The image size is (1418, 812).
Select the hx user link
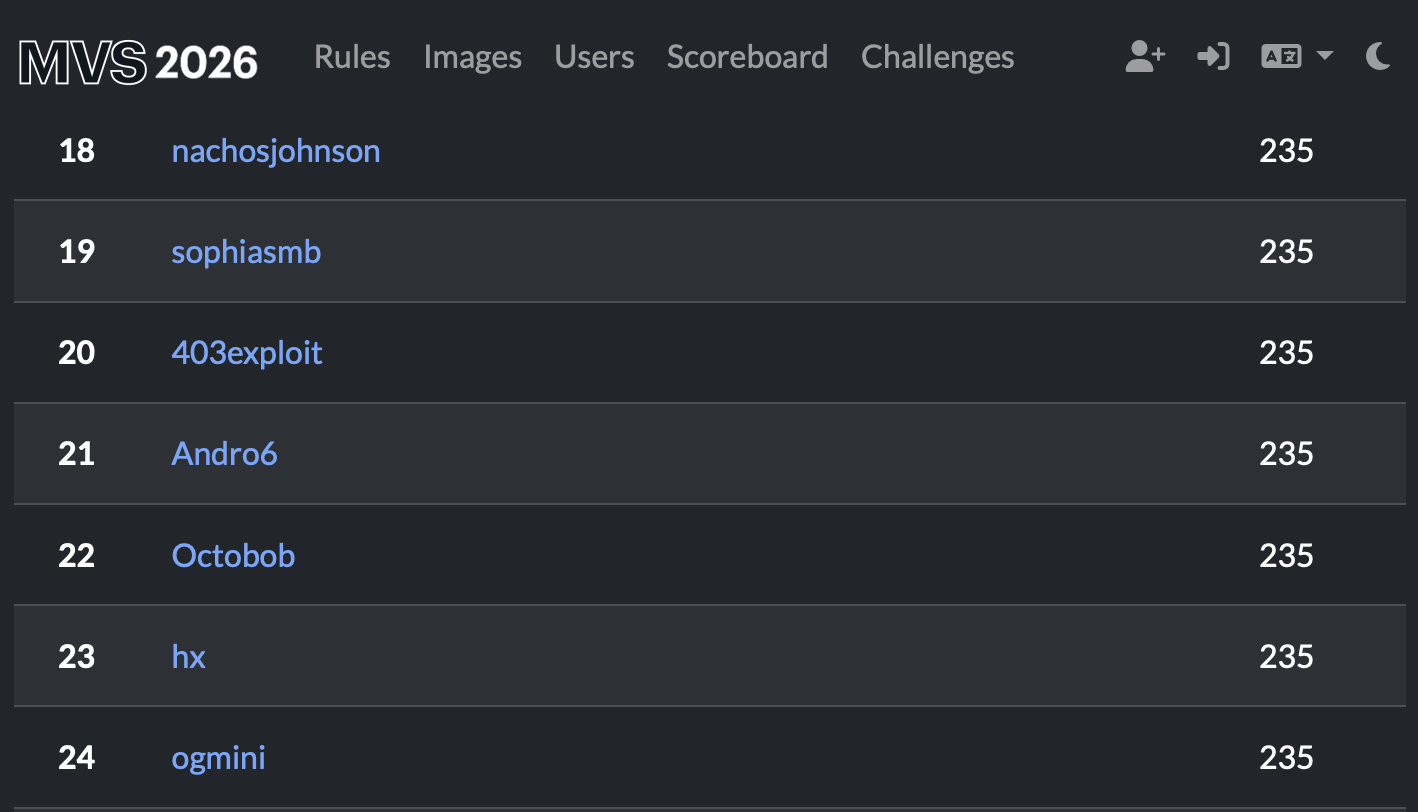pos(188,656)
